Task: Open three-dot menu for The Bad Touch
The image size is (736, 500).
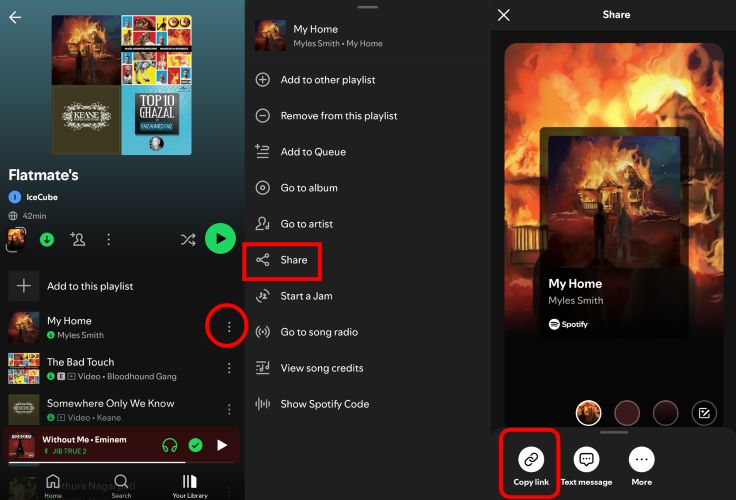Action: click(x=229, y=368)
